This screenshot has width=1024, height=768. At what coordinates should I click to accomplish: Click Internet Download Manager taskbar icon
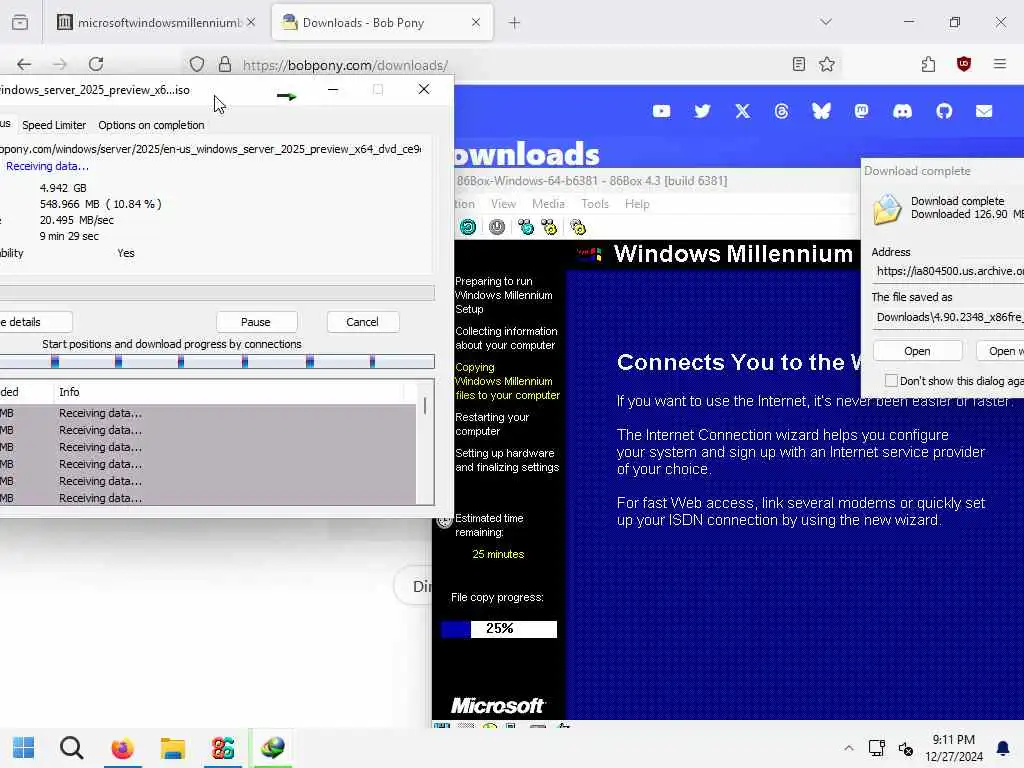click(272, 748)
